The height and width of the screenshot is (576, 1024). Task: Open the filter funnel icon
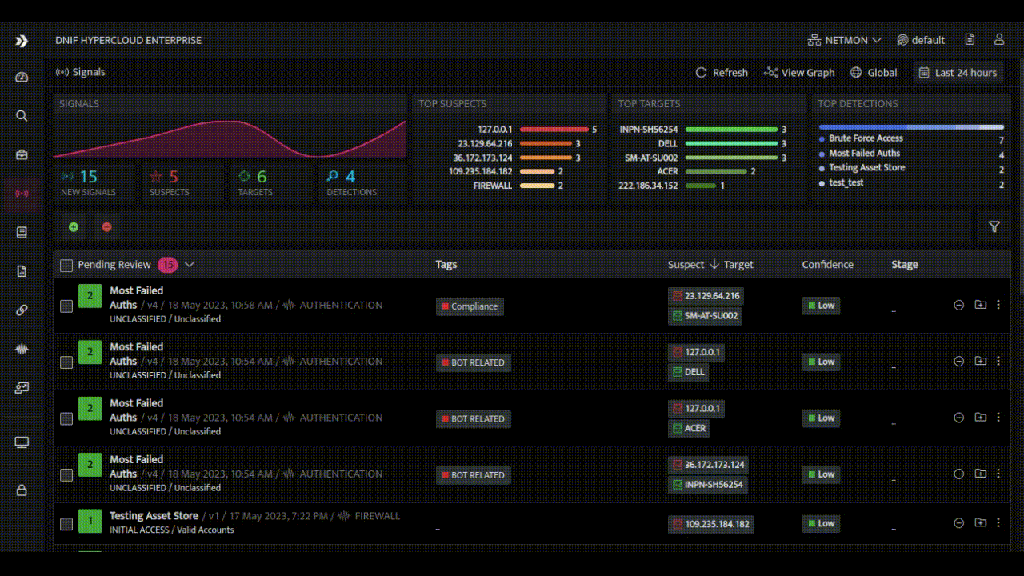994,227
